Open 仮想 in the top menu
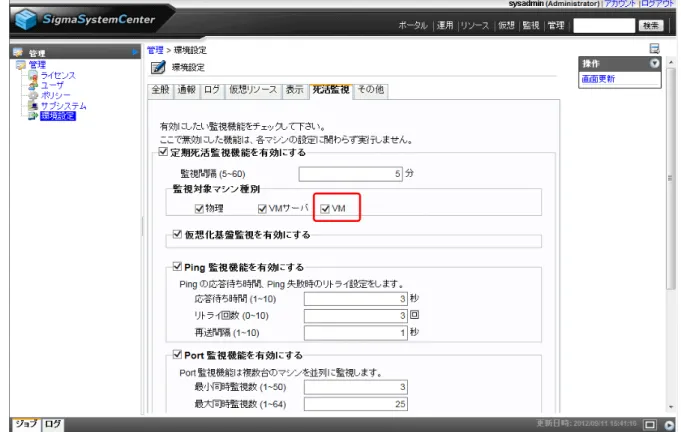Viewport: 681px width, 432px height. pos(506,26)
